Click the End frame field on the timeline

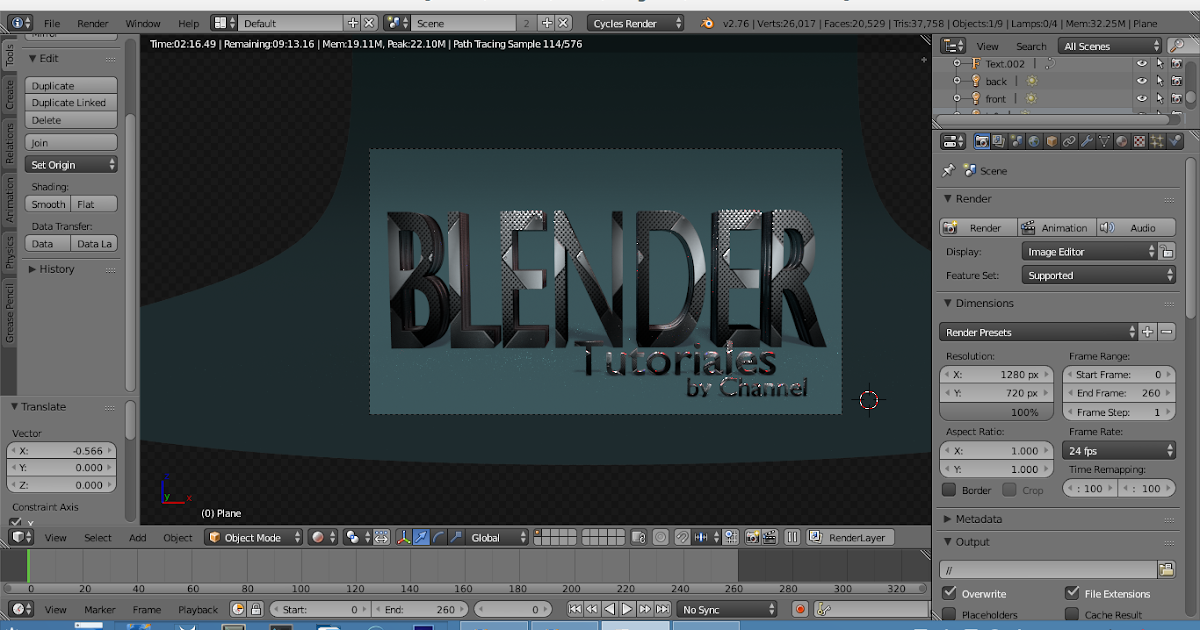[420, 608]
